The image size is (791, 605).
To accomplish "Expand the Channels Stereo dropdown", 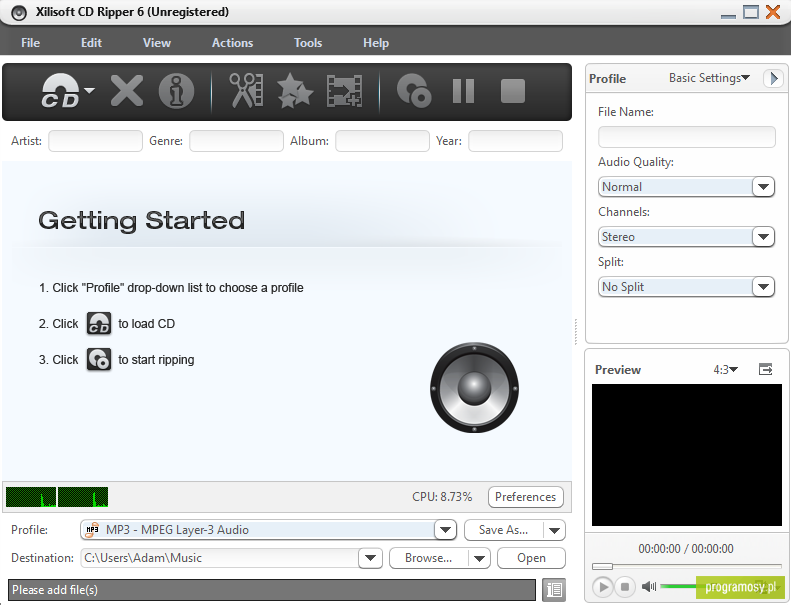I will [x=763, y=237].
